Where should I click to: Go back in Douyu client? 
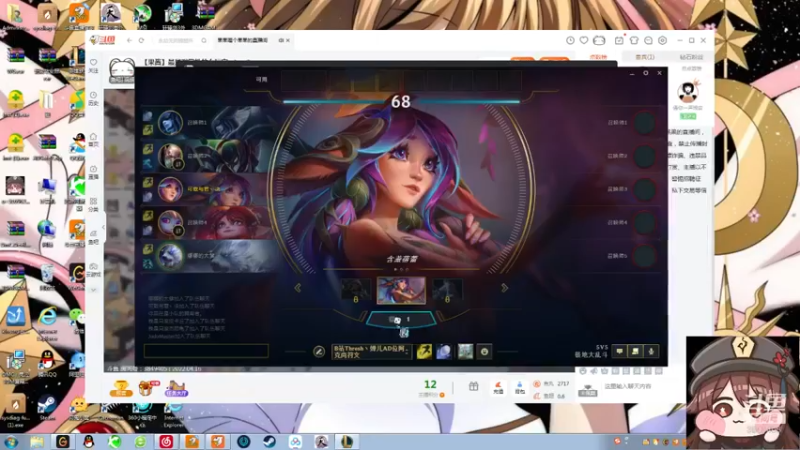(x=130, y=40)
